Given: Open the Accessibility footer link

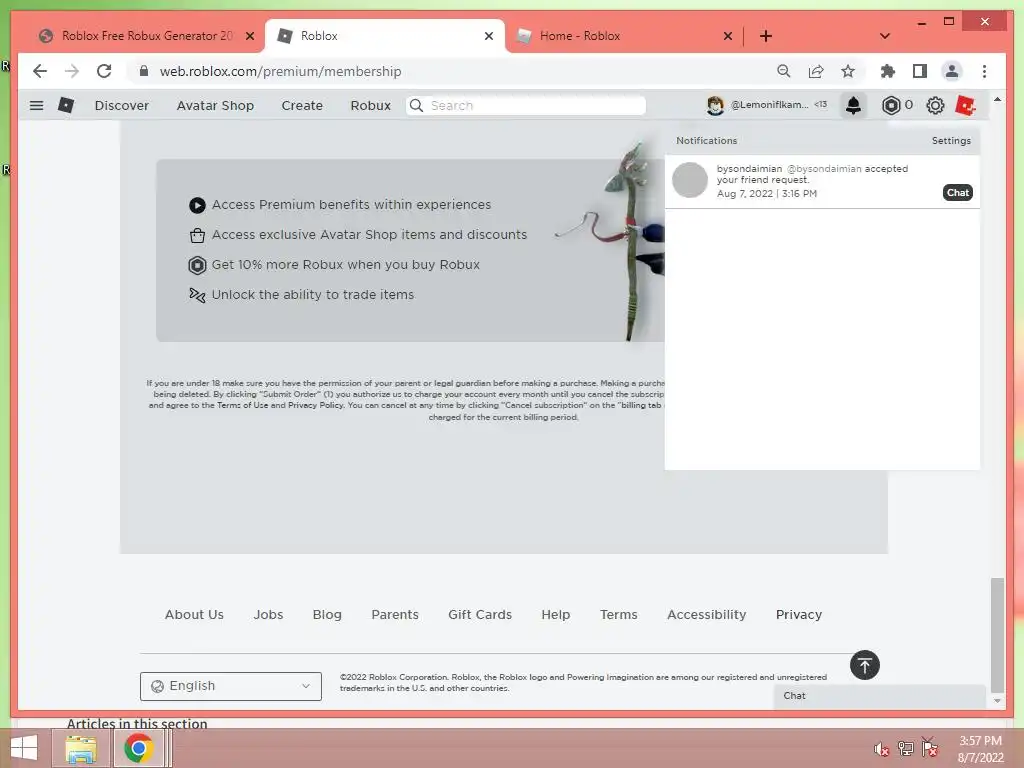Looking at the screenshot, I should point(706,615).
